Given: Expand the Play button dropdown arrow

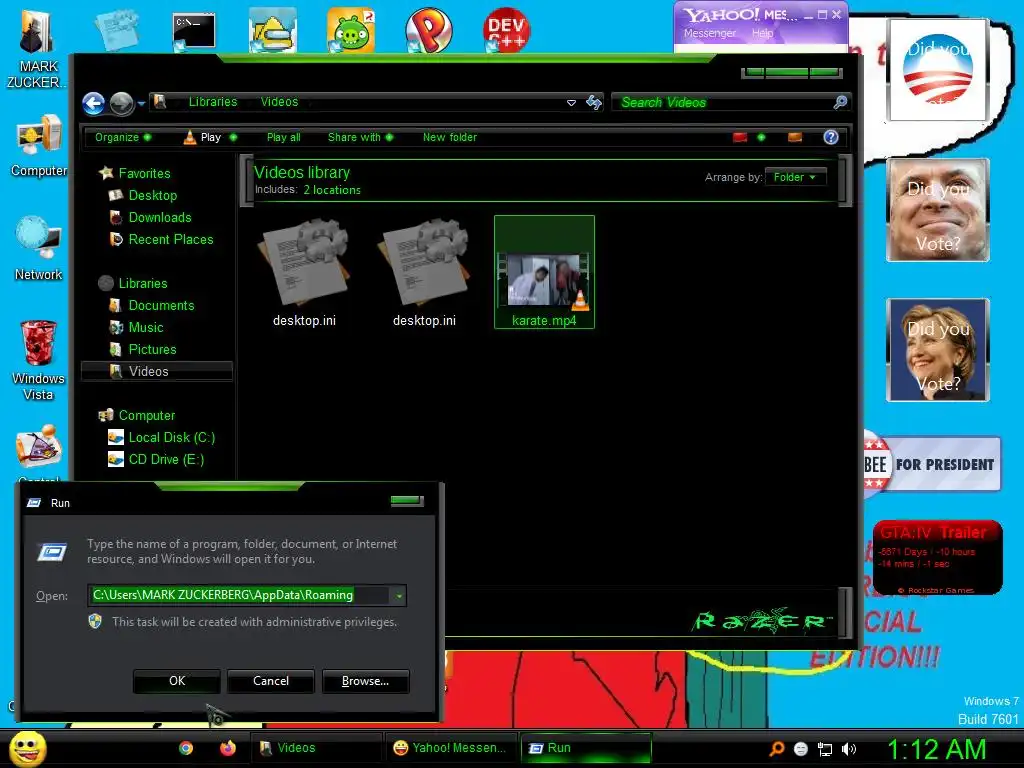Looking at the screenshot, I should coord(233,137).
